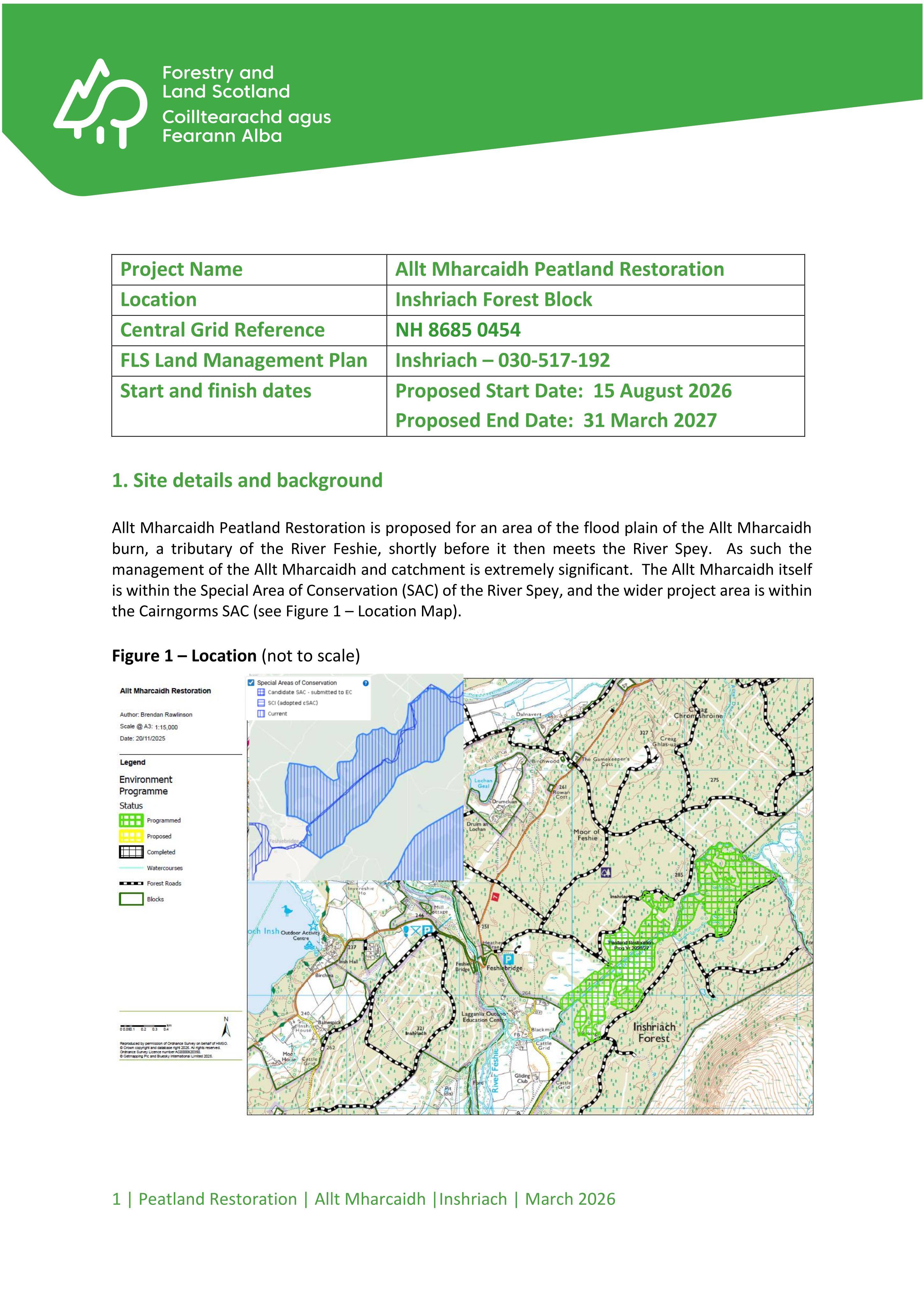Click the parking icon near Mill Cottage
The image size is (924, 1307).
427,930
